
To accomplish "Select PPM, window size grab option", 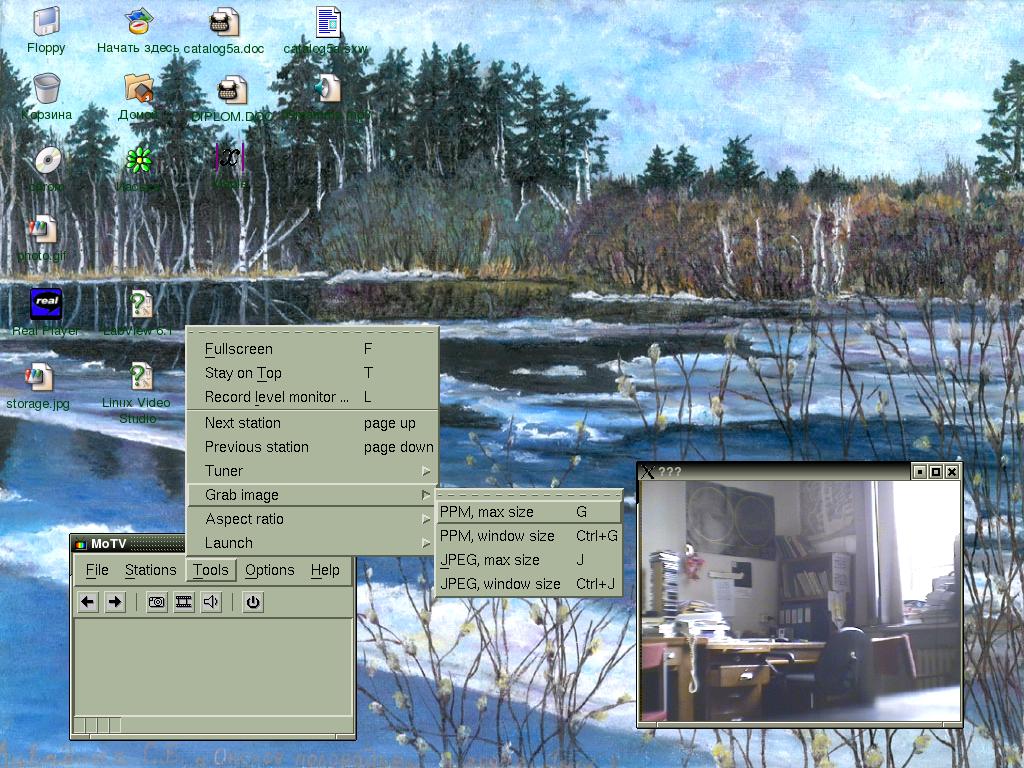I will click(528, 536).
